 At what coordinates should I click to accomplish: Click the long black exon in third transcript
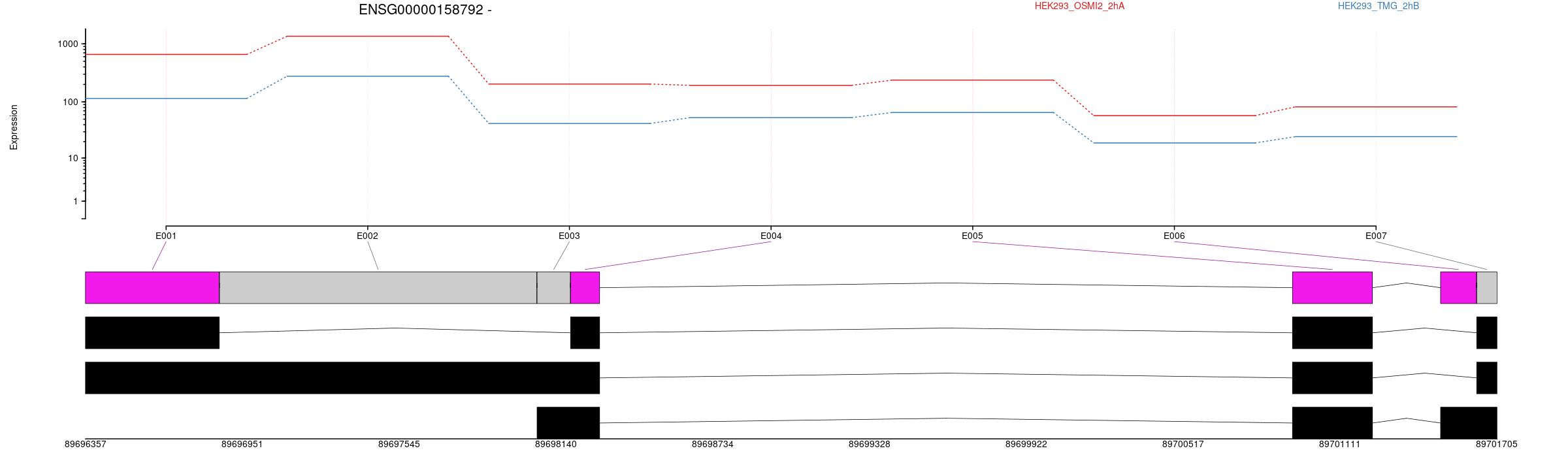[x=342, y=378]
